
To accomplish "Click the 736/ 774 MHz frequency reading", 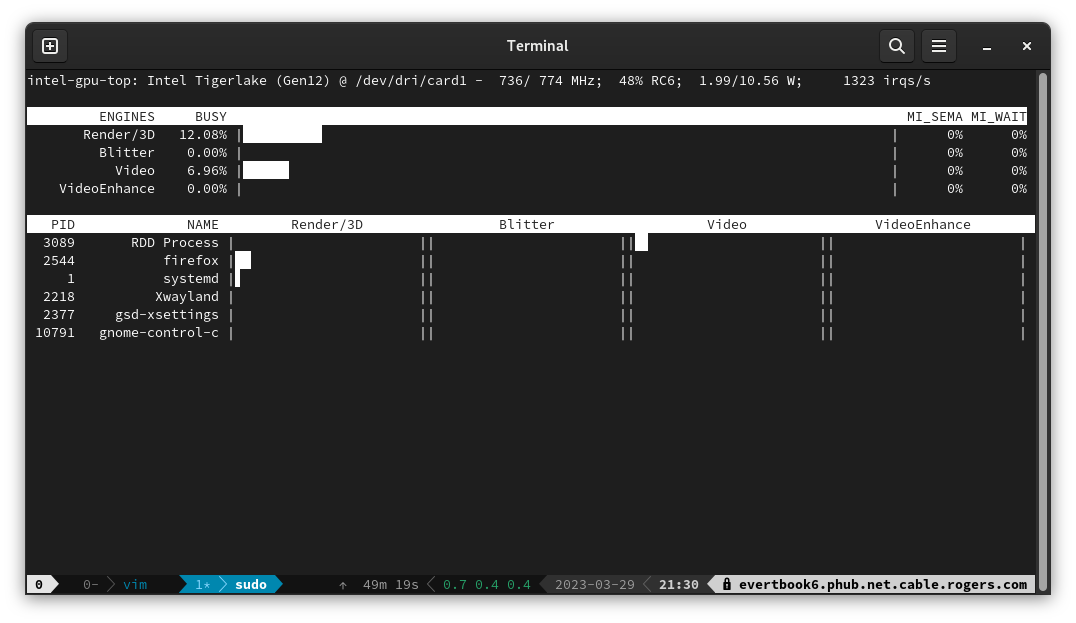I will [x=550, y=80].
